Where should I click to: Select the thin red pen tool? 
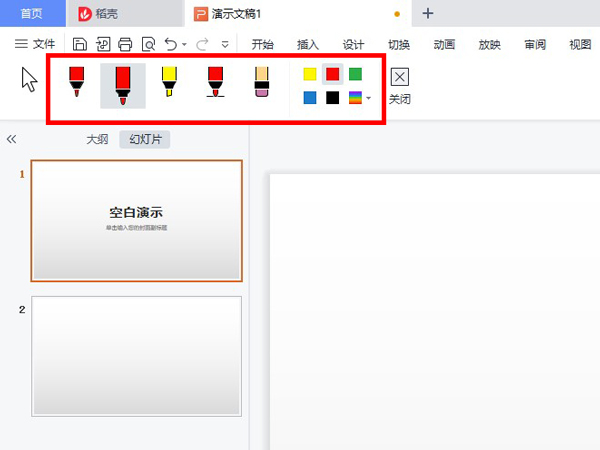(x=77, y=83)
